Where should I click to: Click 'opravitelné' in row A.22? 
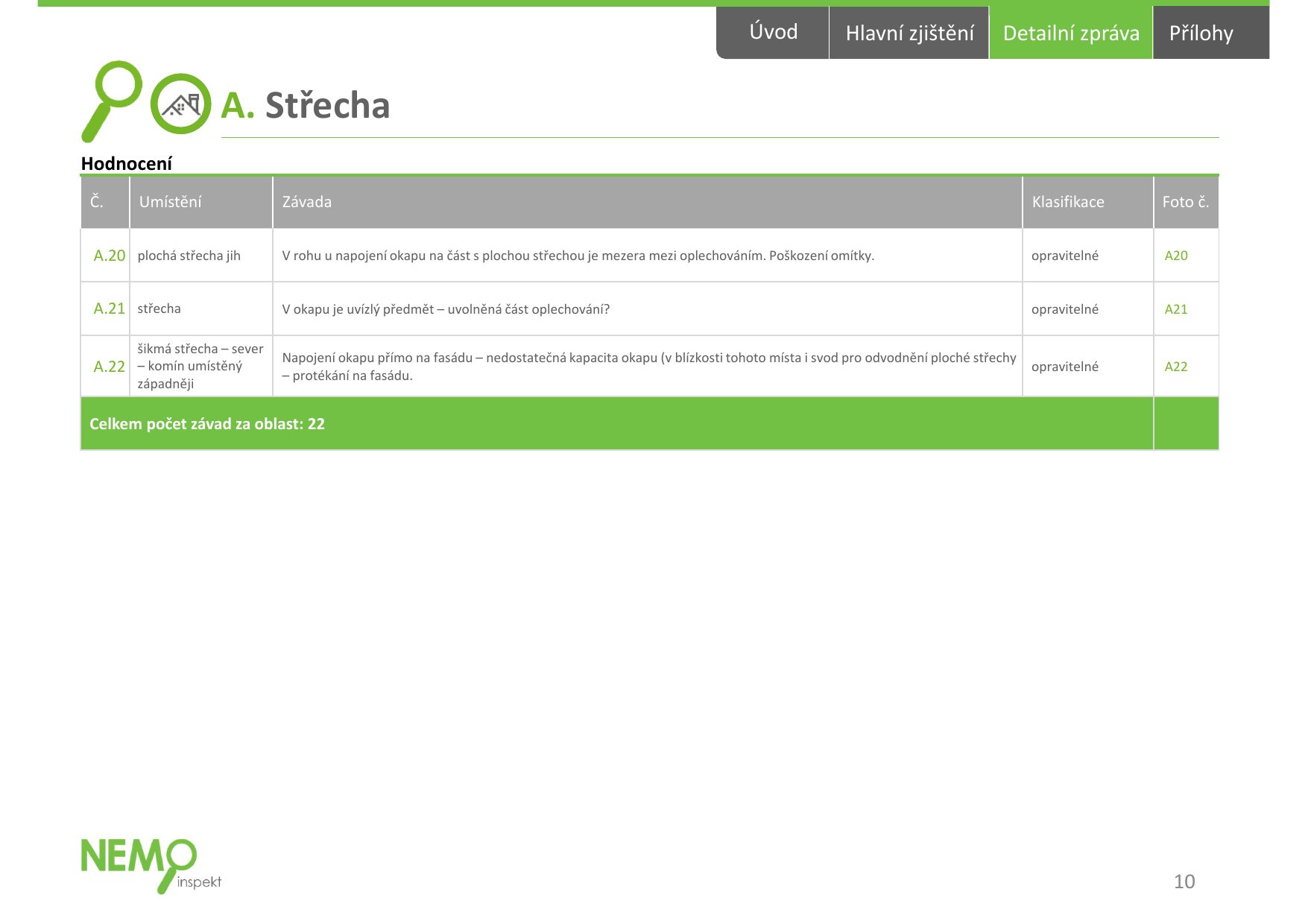click(x=1065, y=367)
